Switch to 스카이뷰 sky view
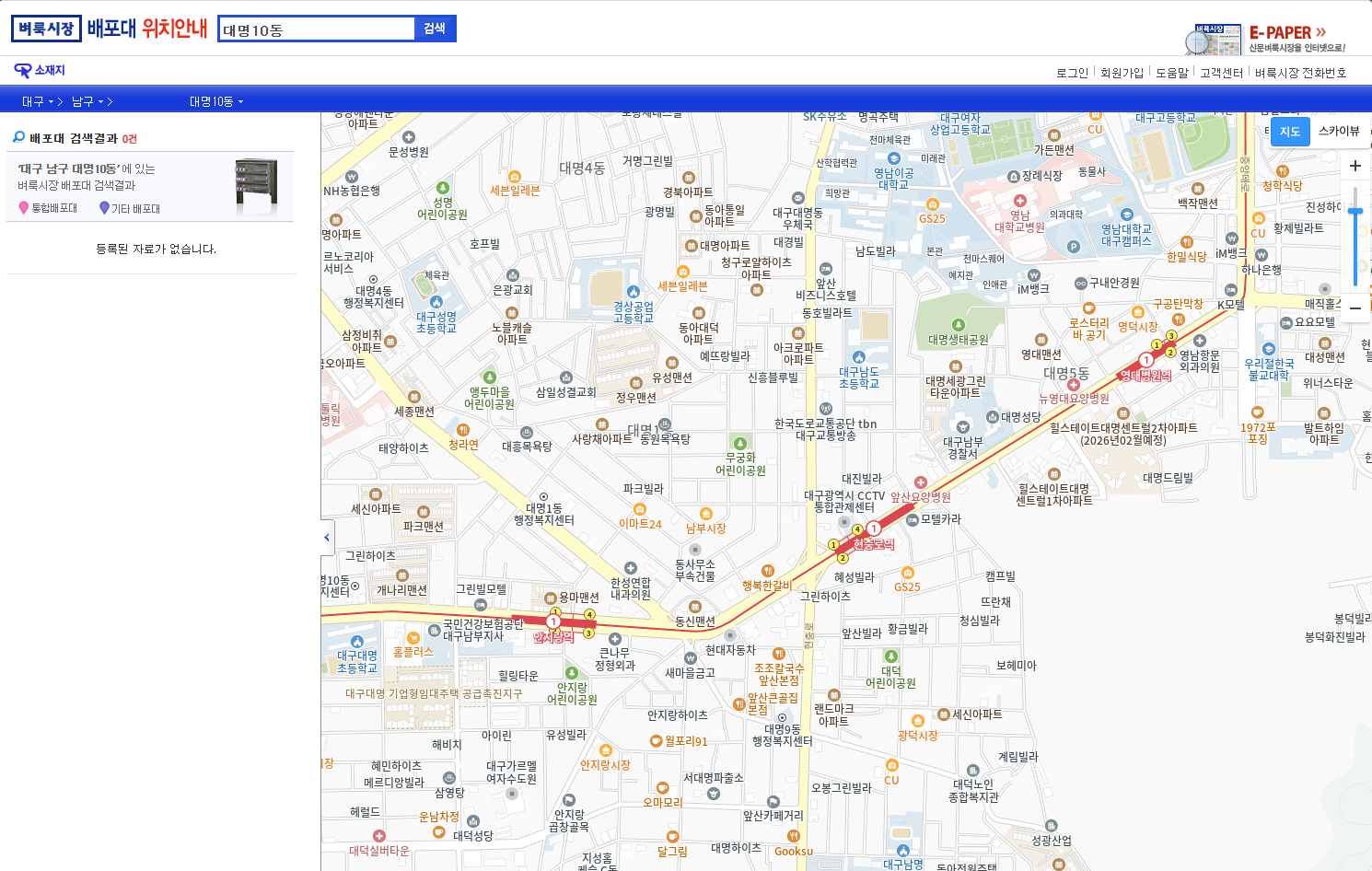 1338,132
